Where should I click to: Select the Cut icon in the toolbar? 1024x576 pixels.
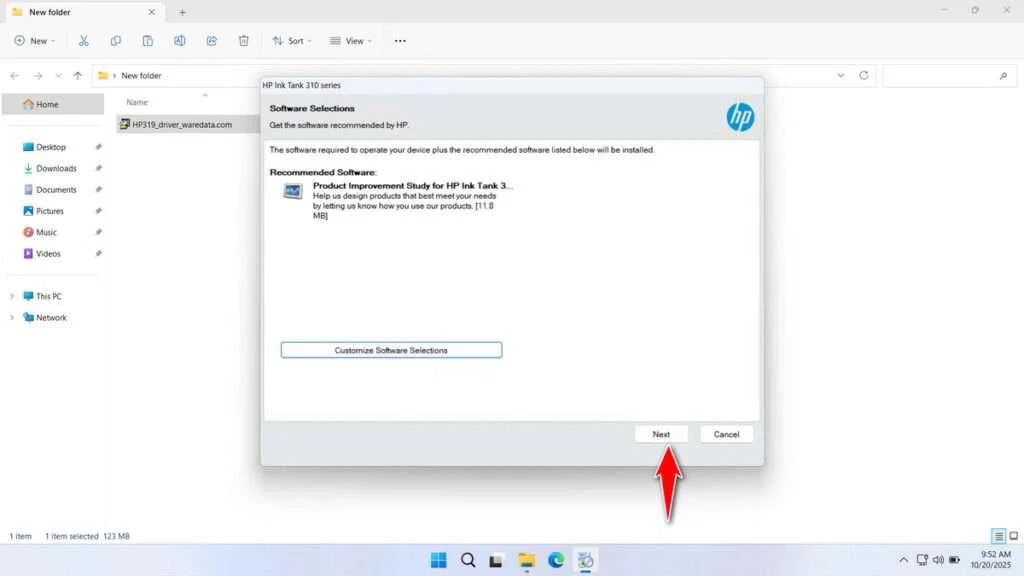pyautogui.click(x=84, y=40)
